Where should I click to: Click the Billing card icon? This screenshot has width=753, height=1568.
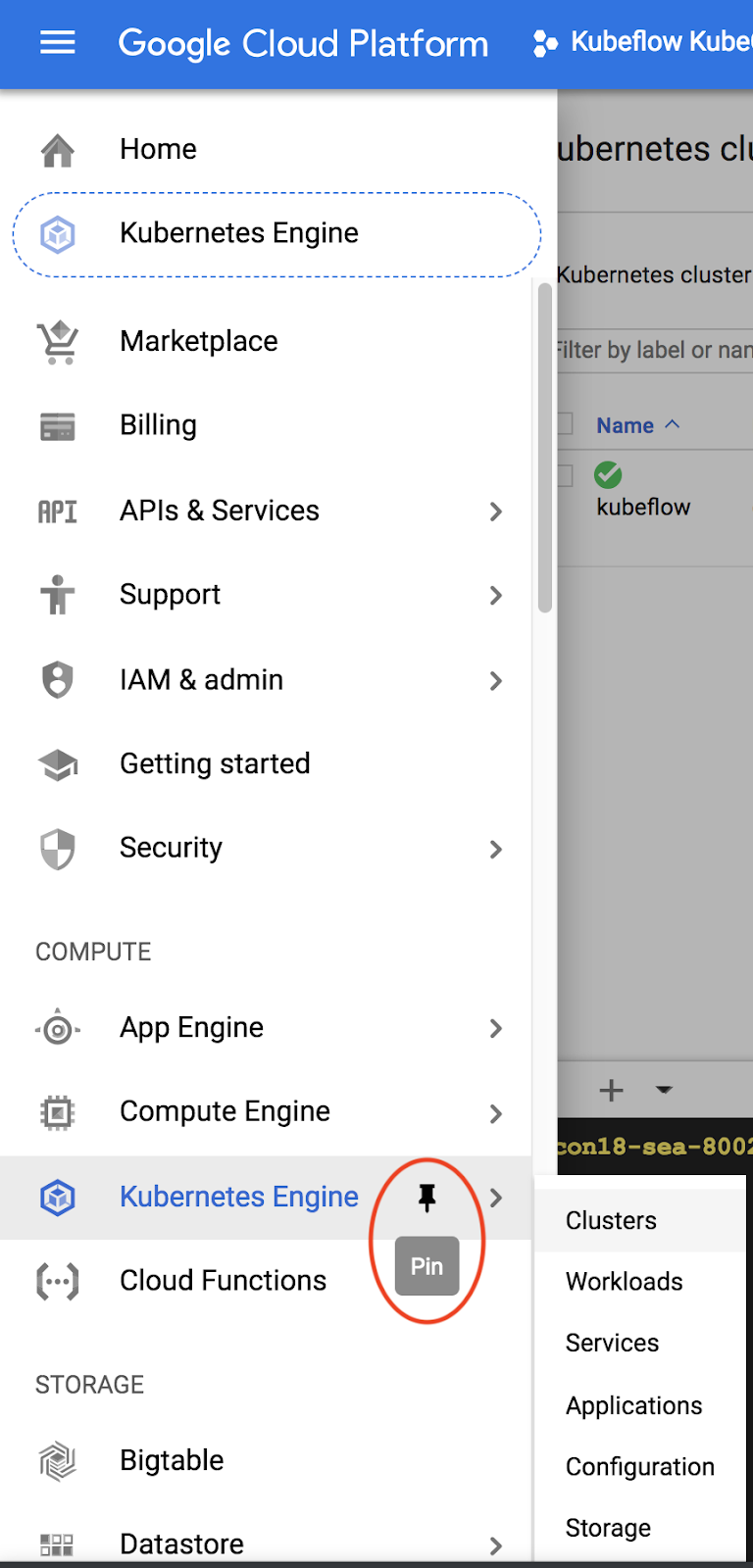[x=58, y=426]
